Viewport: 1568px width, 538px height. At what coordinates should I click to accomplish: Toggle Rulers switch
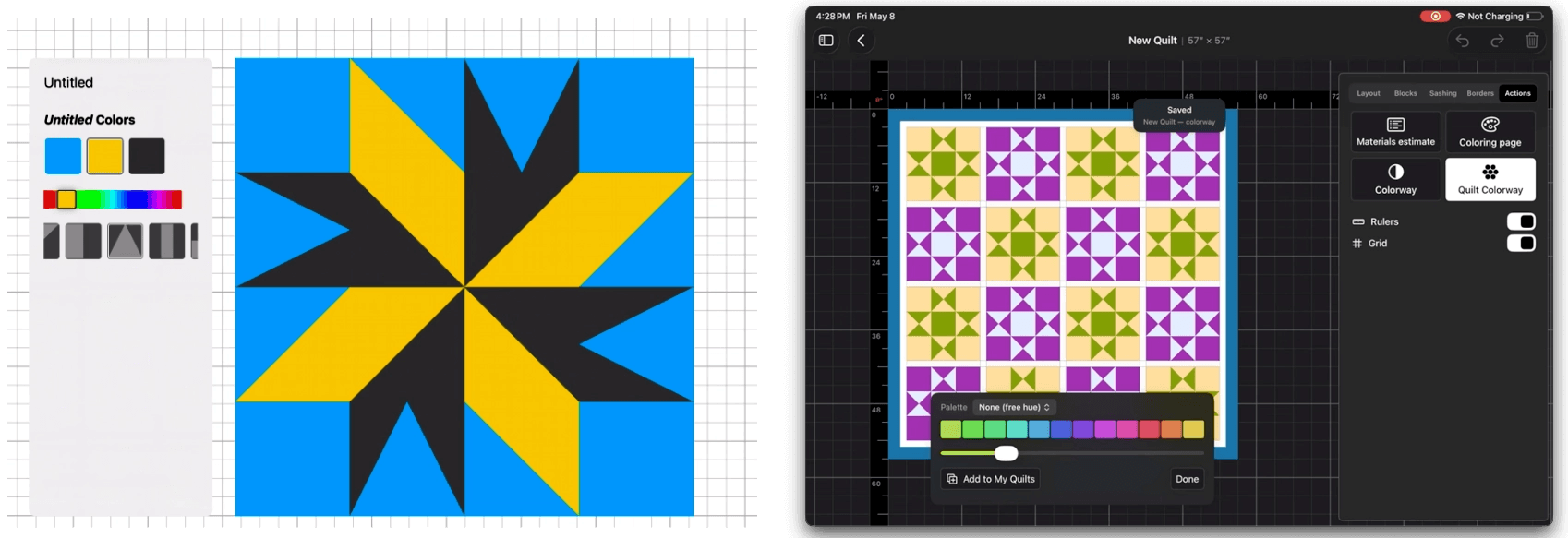1521,221
